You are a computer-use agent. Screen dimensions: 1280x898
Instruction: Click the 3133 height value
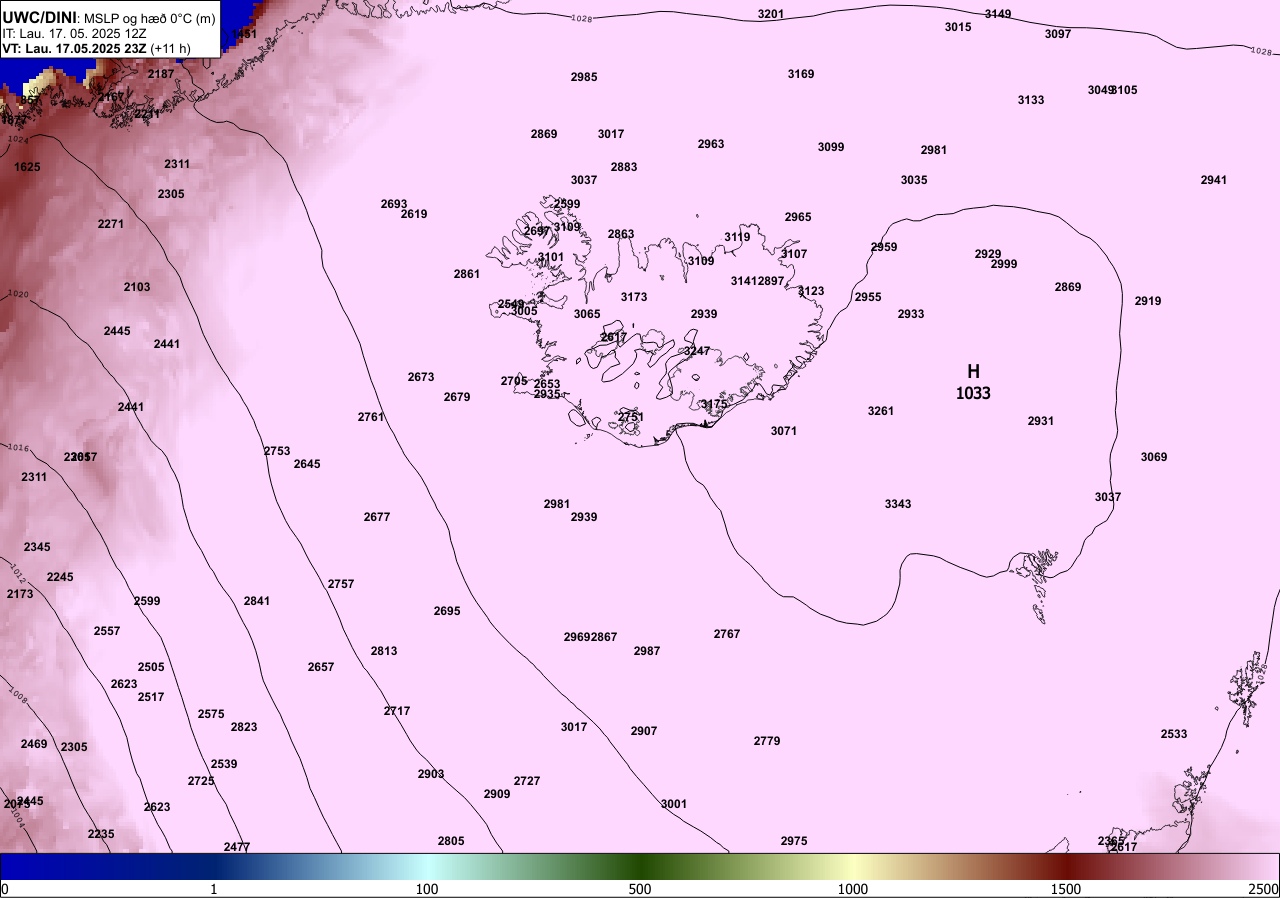(1031, 100)
